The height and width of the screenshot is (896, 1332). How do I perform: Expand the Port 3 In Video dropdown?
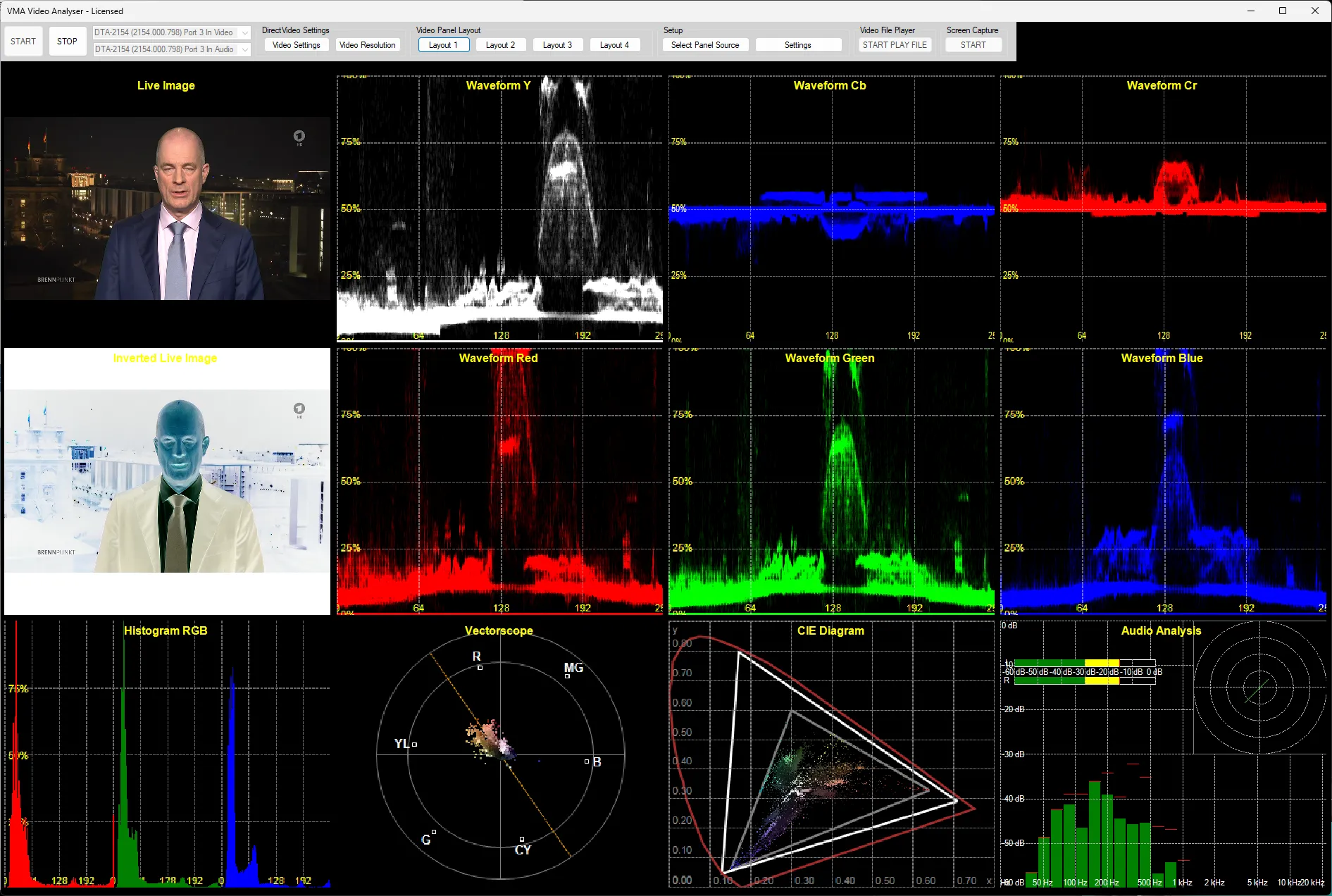click(244, 32)
